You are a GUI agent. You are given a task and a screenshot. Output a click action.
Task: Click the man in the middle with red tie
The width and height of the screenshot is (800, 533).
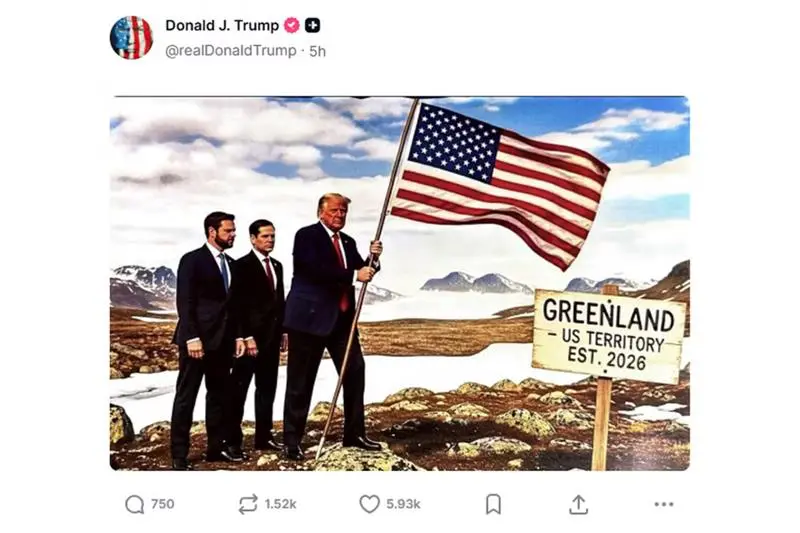coord(261,334)
